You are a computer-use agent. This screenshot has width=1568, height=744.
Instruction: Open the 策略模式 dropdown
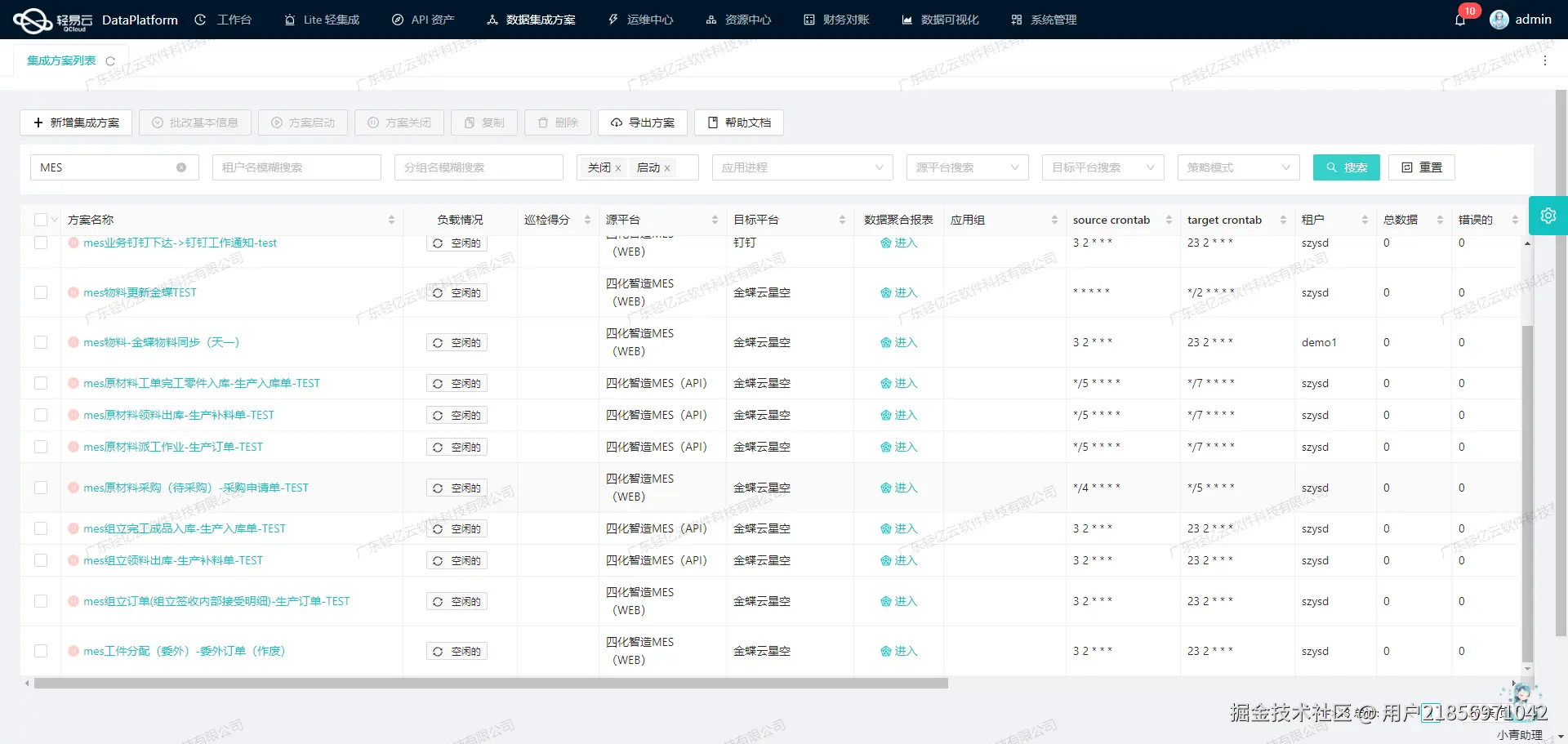pyautogui.click(x=1238, y=167)
